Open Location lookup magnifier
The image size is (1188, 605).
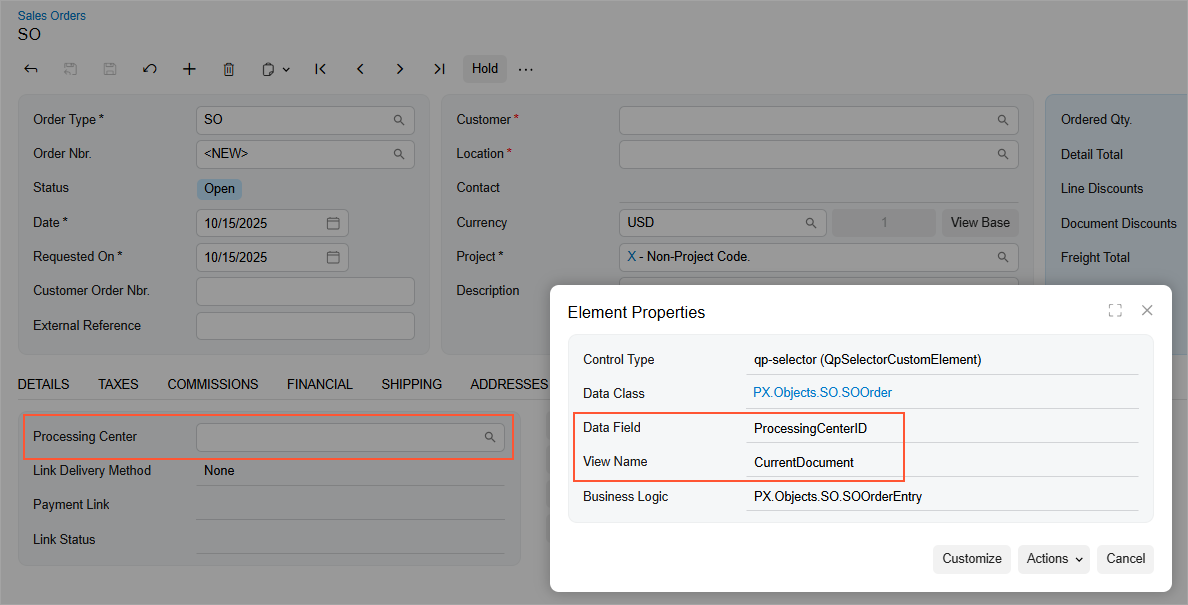[1002, 154]
